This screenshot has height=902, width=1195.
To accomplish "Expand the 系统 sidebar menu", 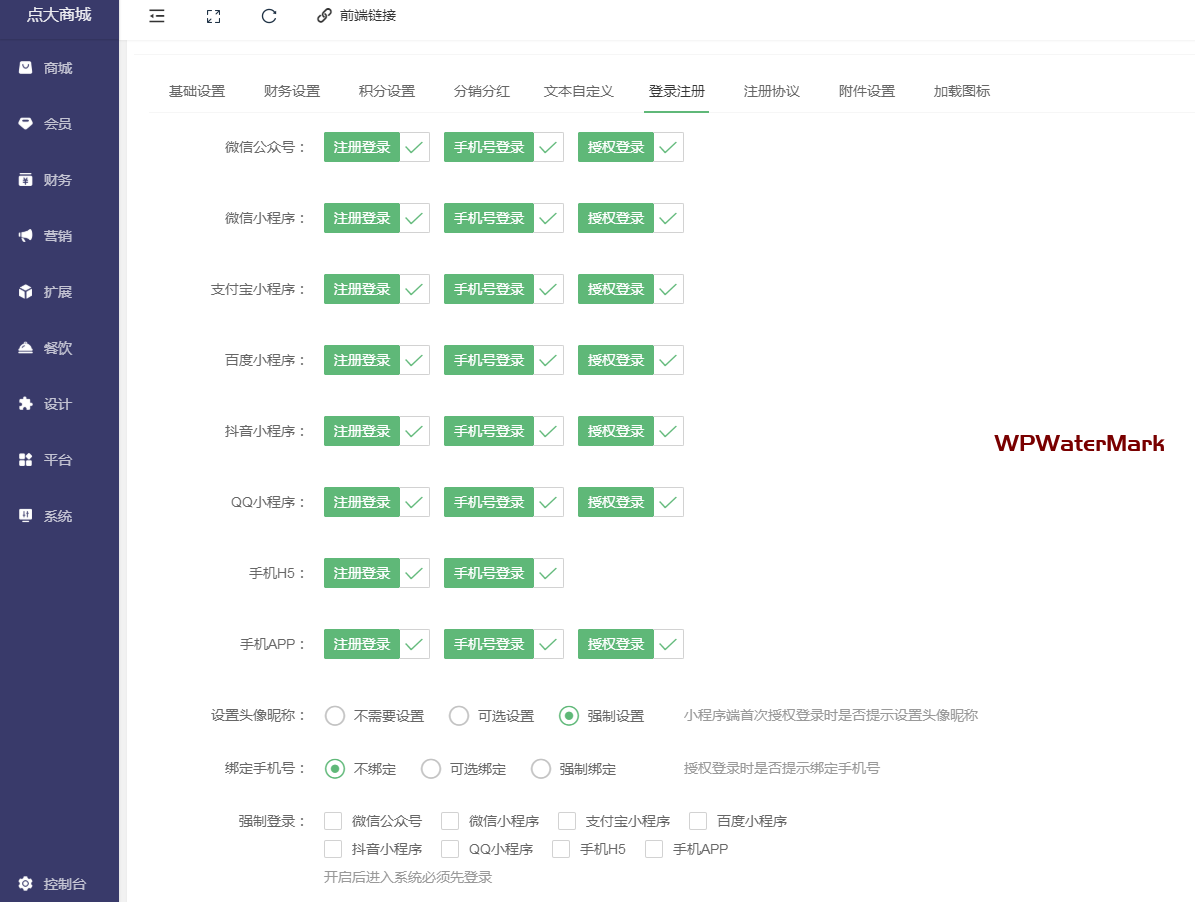I will [x=58, y=516].
